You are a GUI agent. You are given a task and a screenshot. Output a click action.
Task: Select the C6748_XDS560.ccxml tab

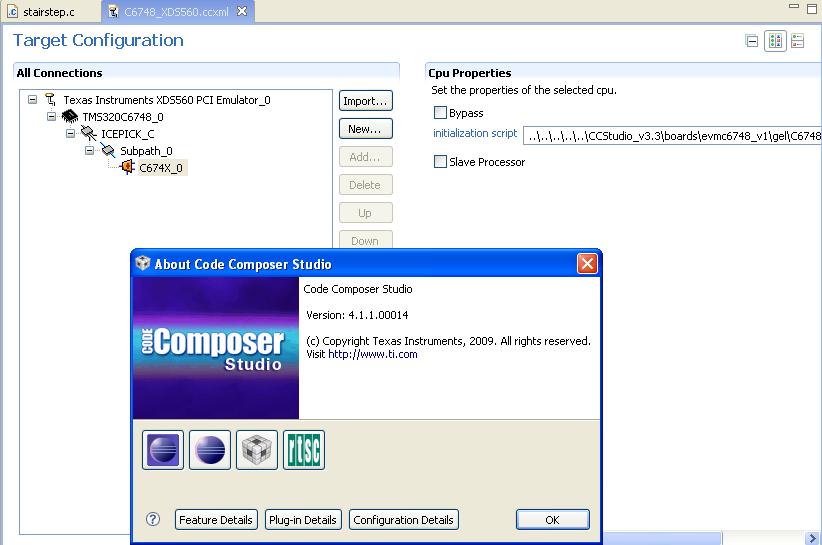[176, 12]
